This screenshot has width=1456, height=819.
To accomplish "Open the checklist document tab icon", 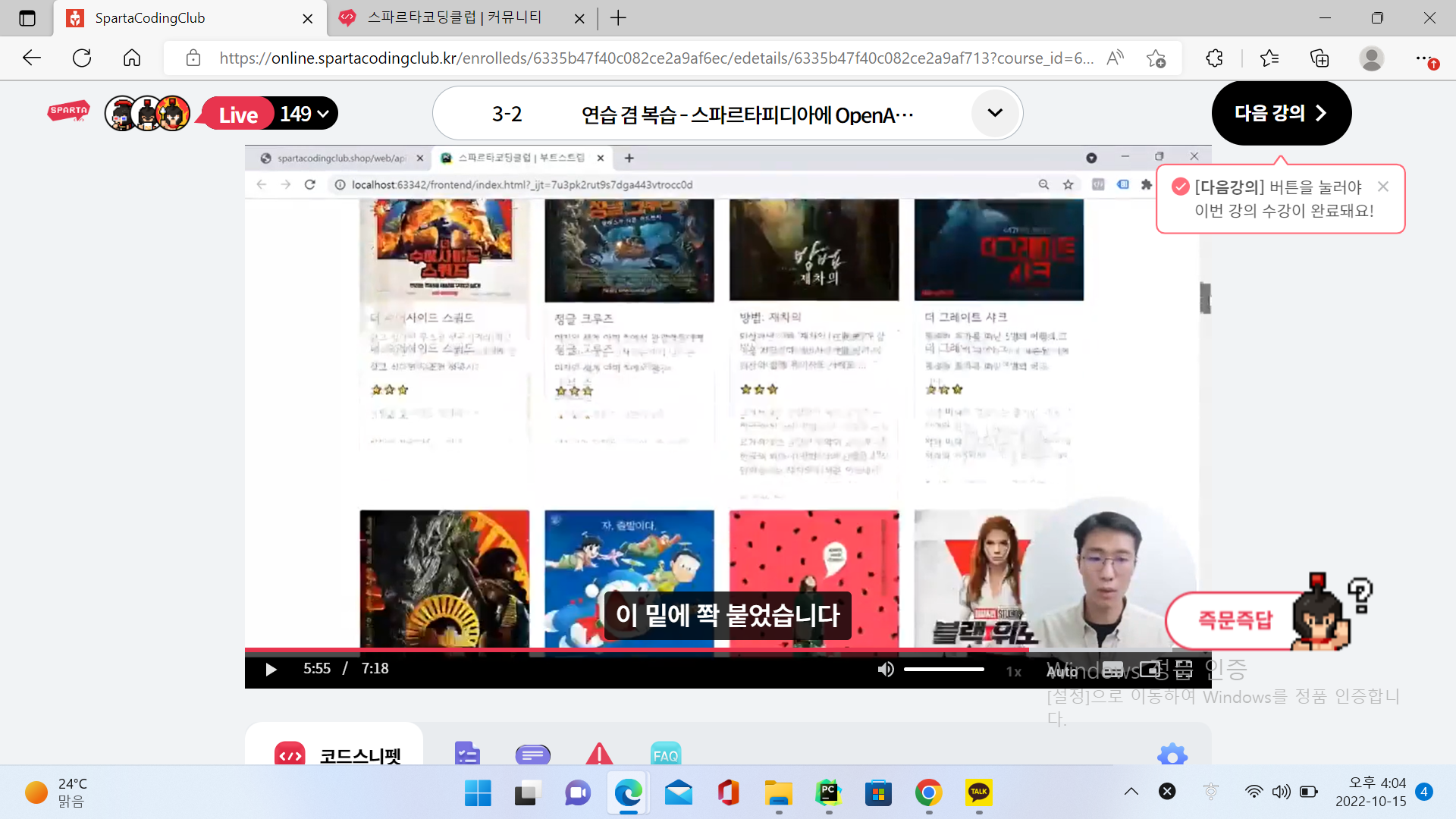I will coord(467,755).
